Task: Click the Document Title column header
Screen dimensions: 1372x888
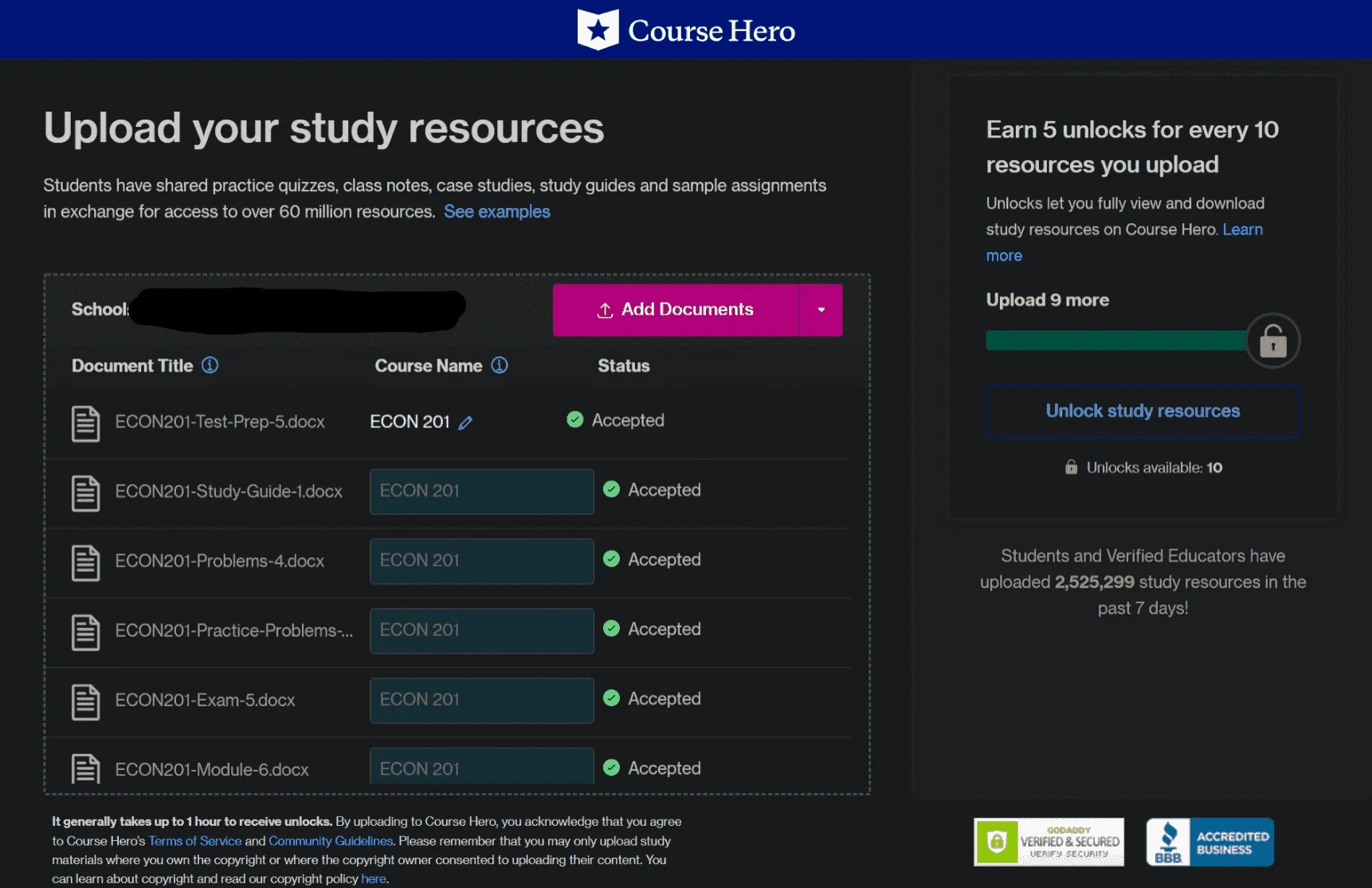Action: (x=132, y=366)
